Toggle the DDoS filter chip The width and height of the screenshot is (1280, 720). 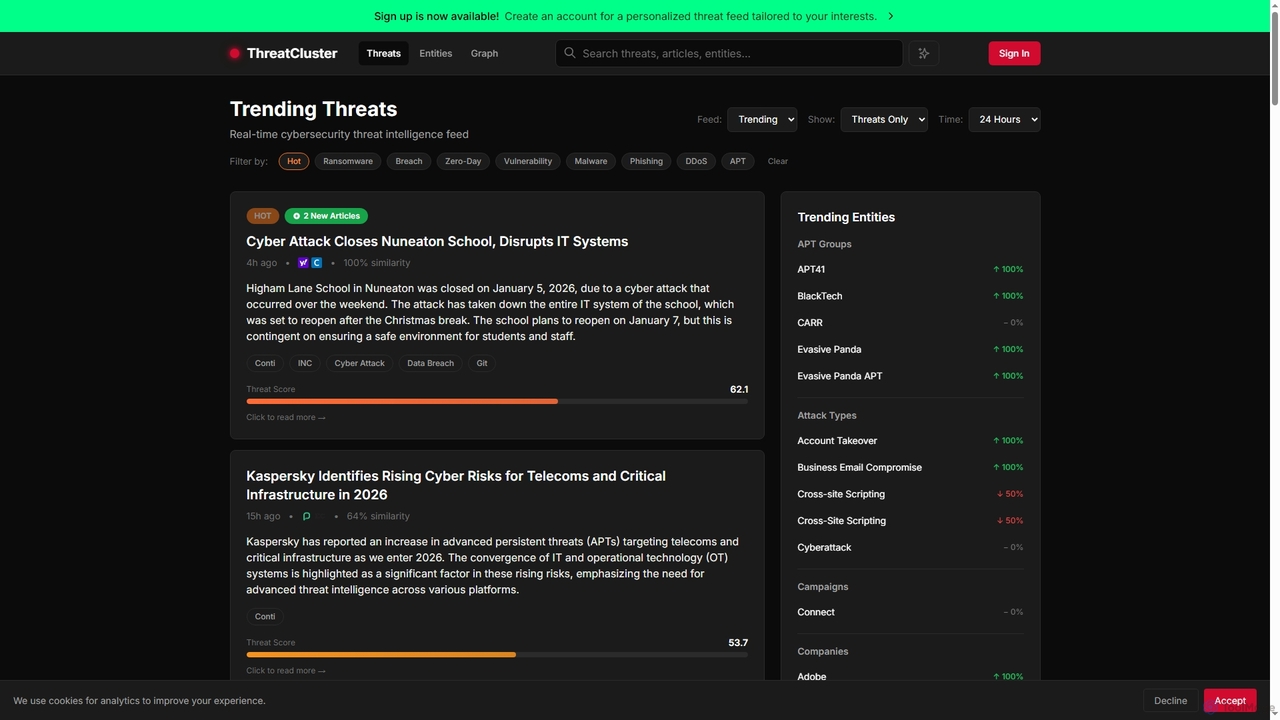[696, 161]
